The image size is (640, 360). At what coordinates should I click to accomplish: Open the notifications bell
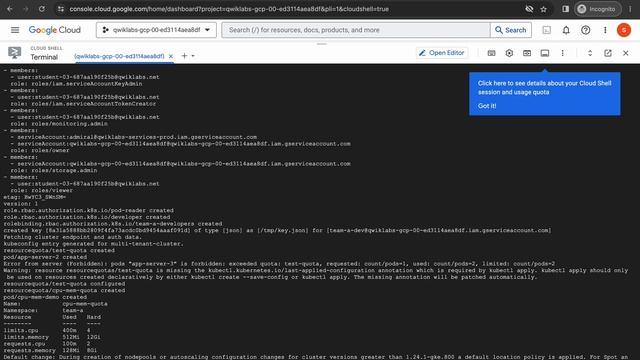click(x=566, y=30)
